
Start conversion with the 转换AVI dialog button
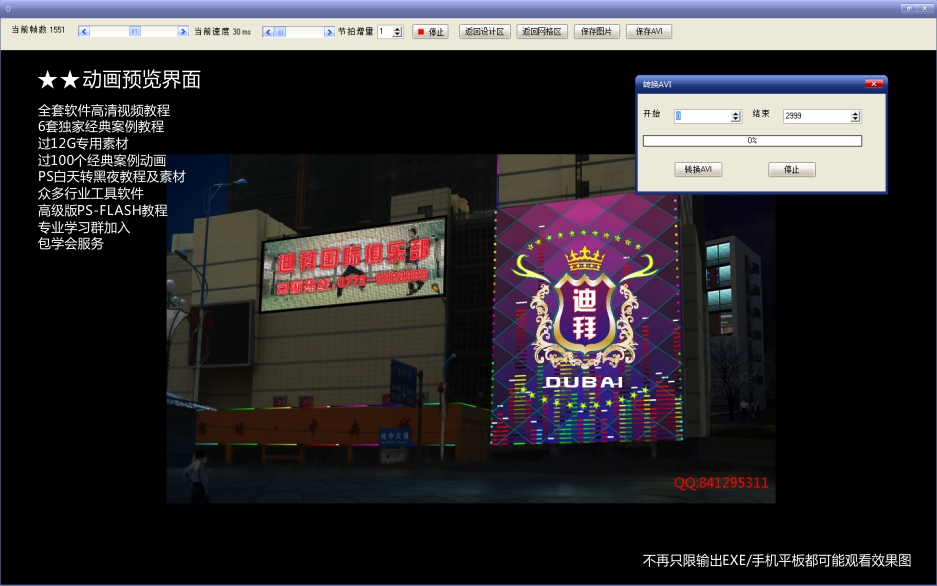pos(698,170)
